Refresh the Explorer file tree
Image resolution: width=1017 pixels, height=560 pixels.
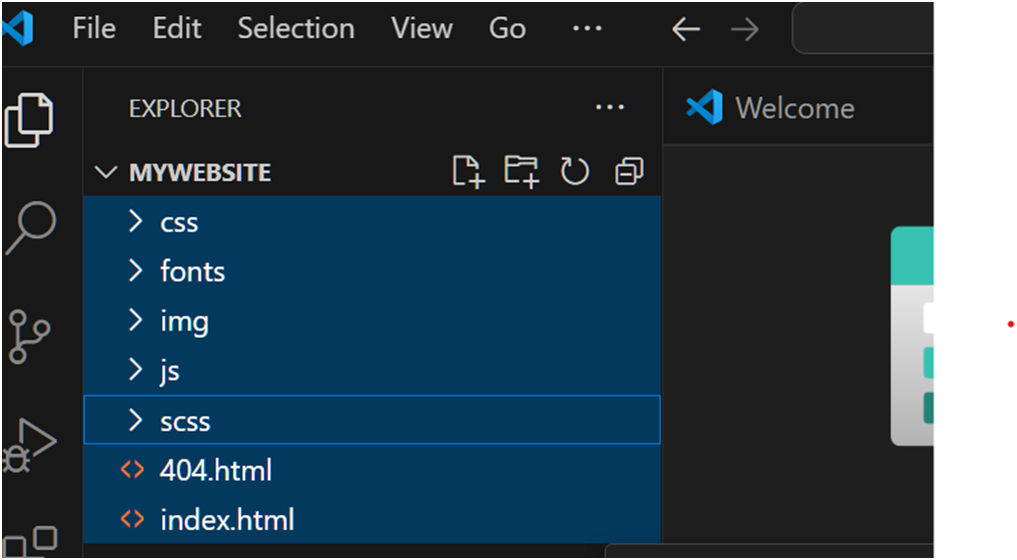[575, 172]
